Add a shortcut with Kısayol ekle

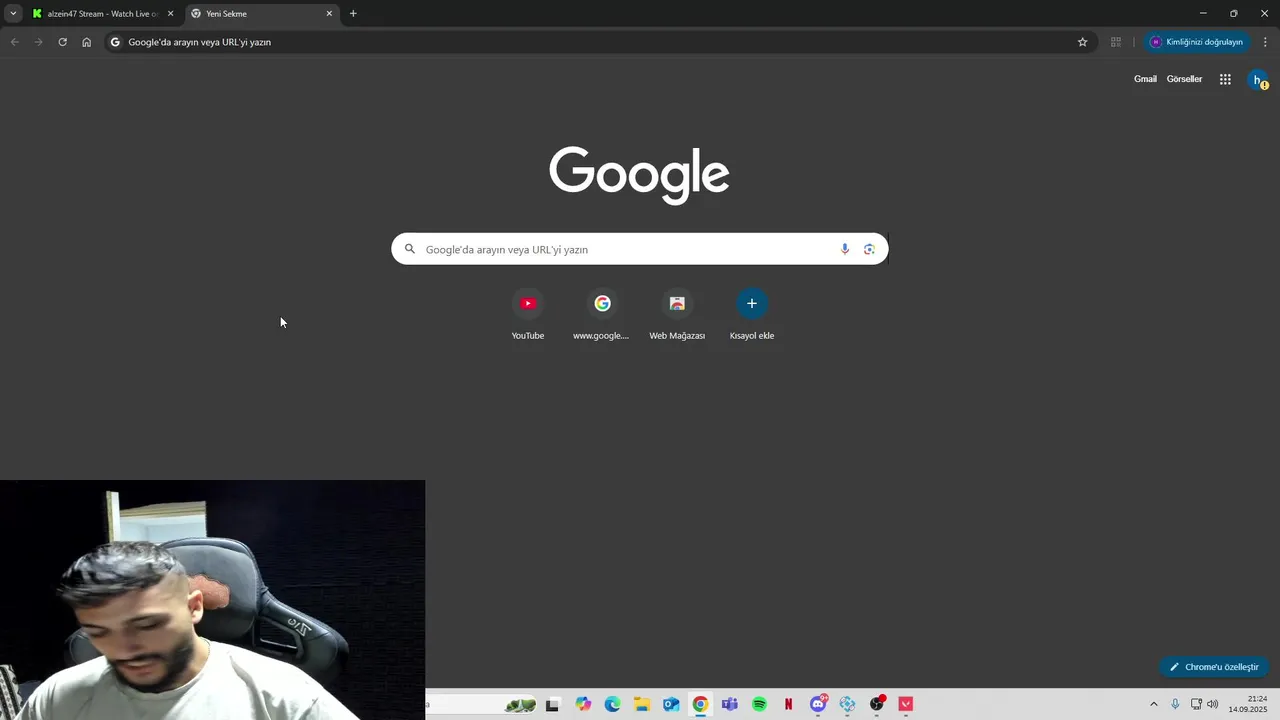[752, 315]
